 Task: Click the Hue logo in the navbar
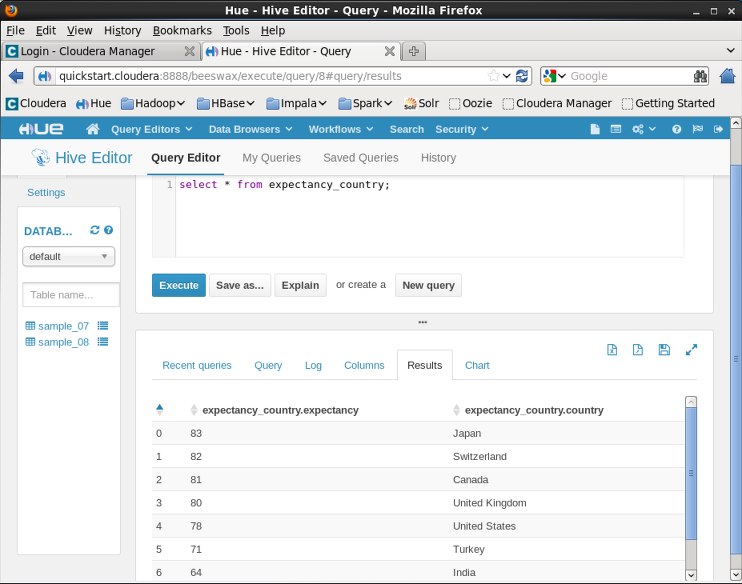41,129
